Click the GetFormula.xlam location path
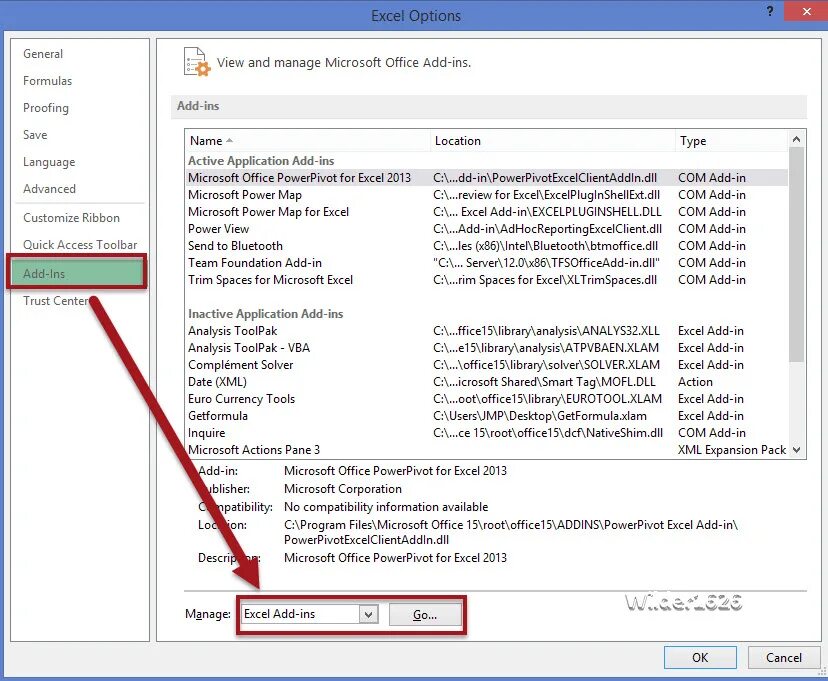The image size is (828, 681). [x=540, y=415]
